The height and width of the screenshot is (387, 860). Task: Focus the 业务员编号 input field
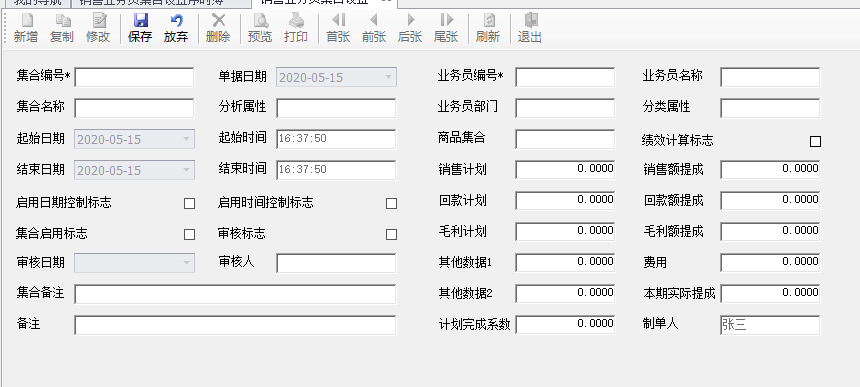(x=565, y=77)
